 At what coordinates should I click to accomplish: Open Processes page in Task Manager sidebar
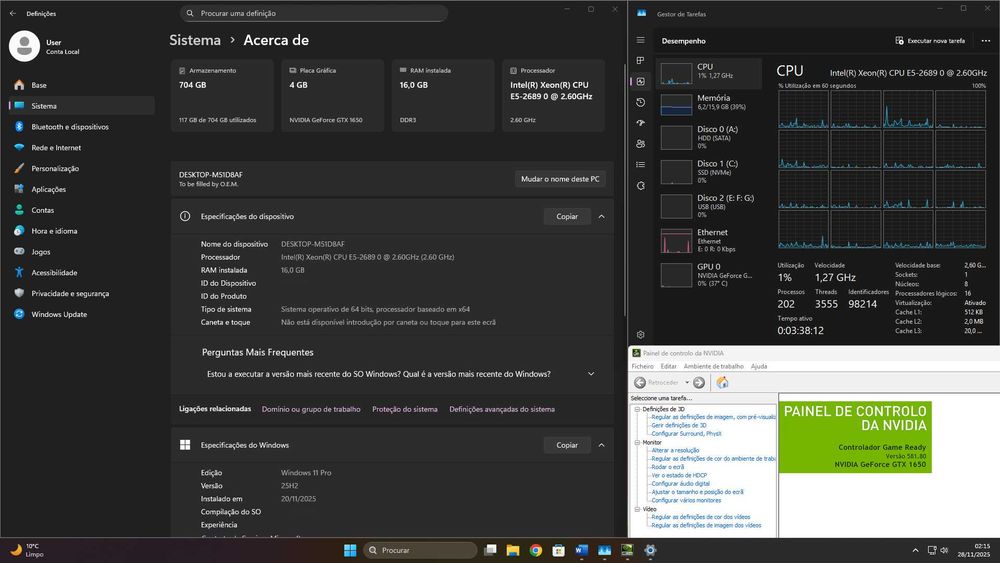pyautogui.click(x=640, y=61)
